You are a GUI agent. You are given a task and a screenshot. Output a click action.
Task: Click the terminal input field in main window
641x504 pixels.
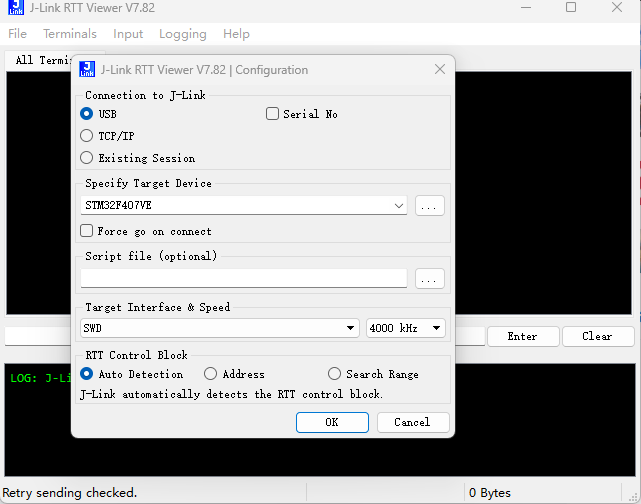coord(38,336)
